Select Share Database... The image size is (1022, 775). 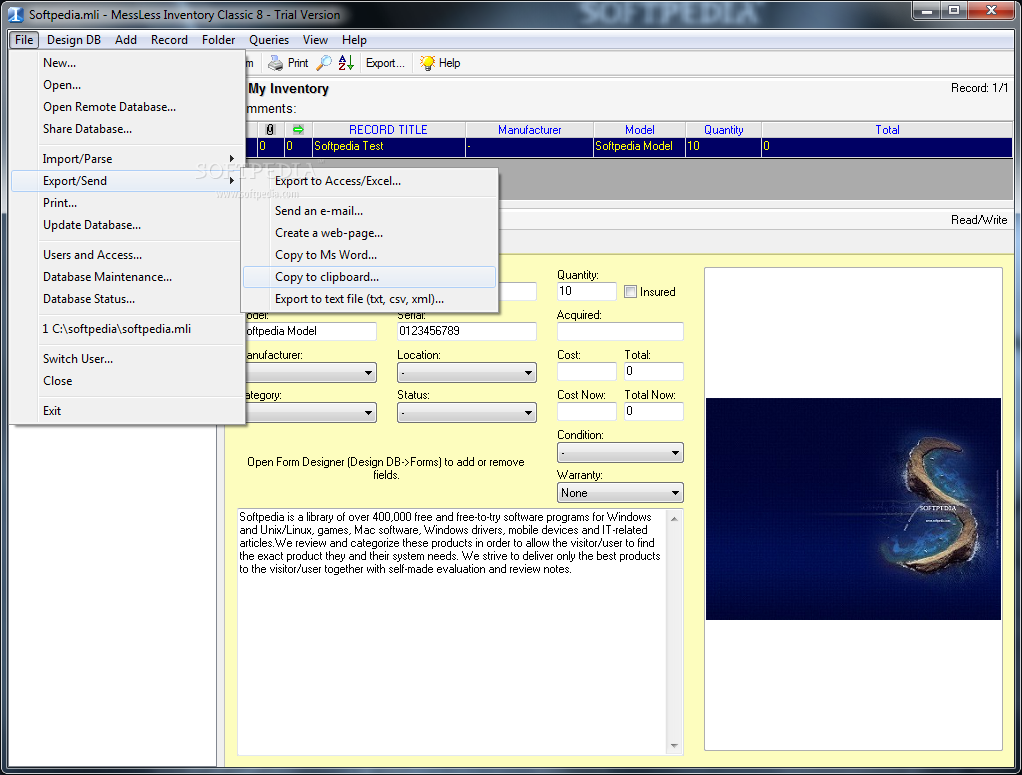pyautogui.click(x=127, y=129)
